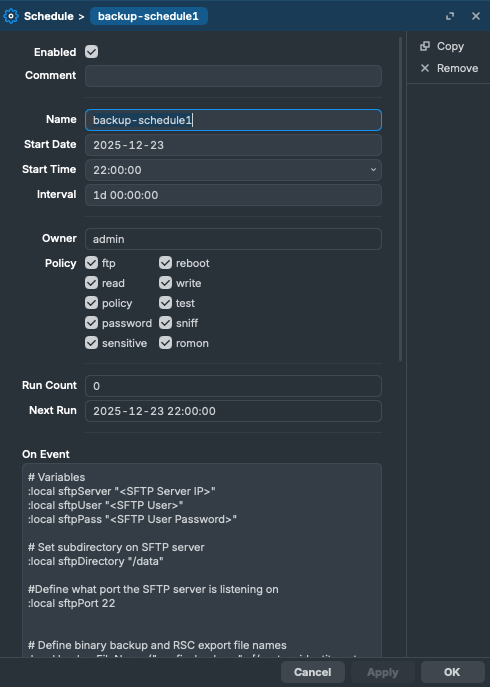The height and width of the screenshot is (687, 490).
Task: Uncheck the sensitive policy option
Action: pos(92,343)
